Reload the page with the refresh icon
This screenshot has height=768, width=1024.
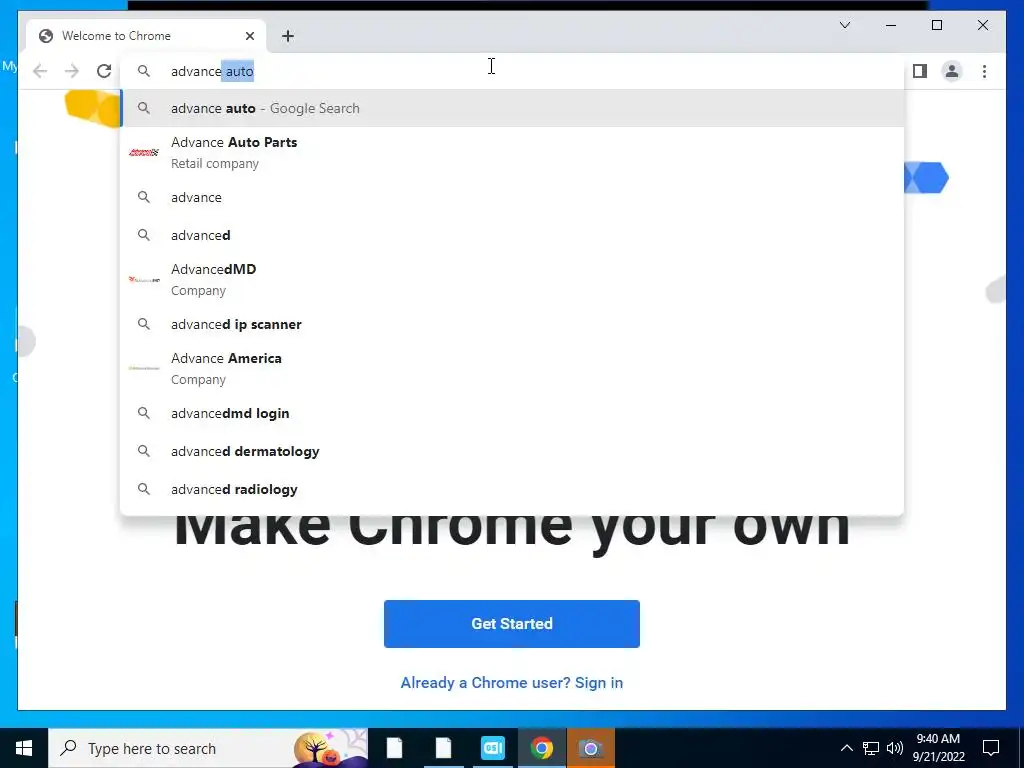[104, 71]
